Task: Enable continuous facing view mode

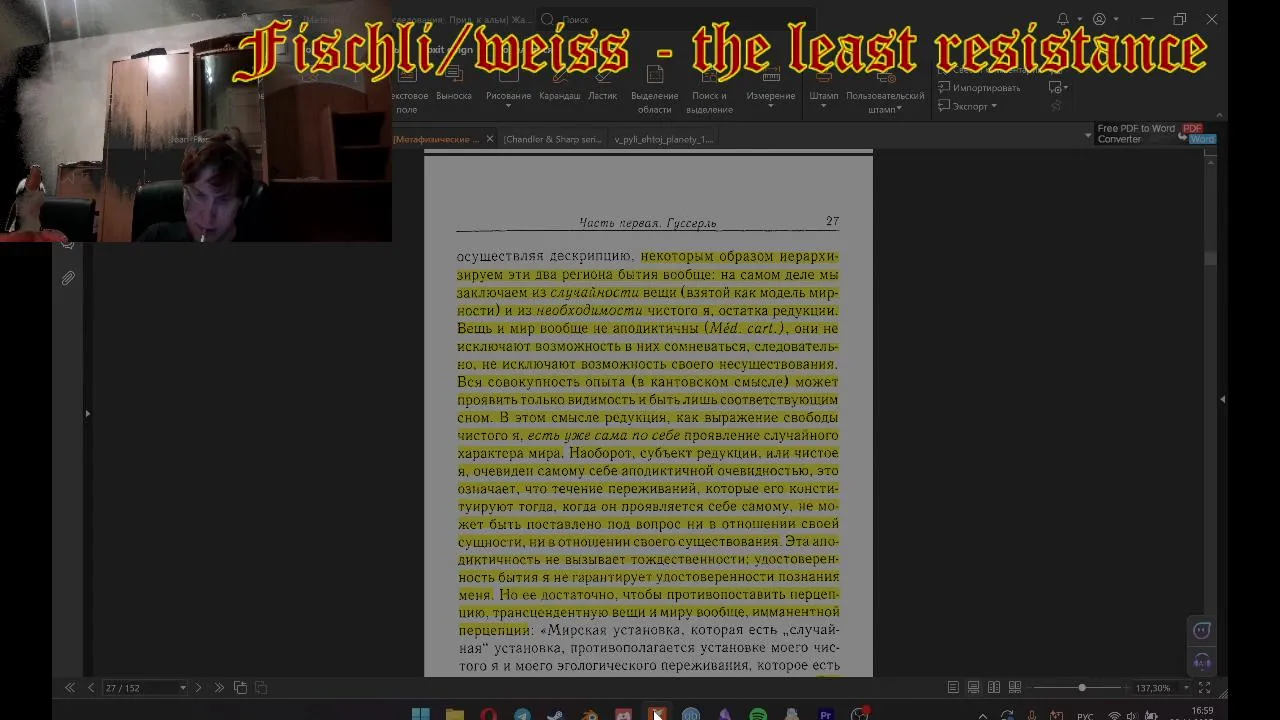Action: (x=1015, y=688)
